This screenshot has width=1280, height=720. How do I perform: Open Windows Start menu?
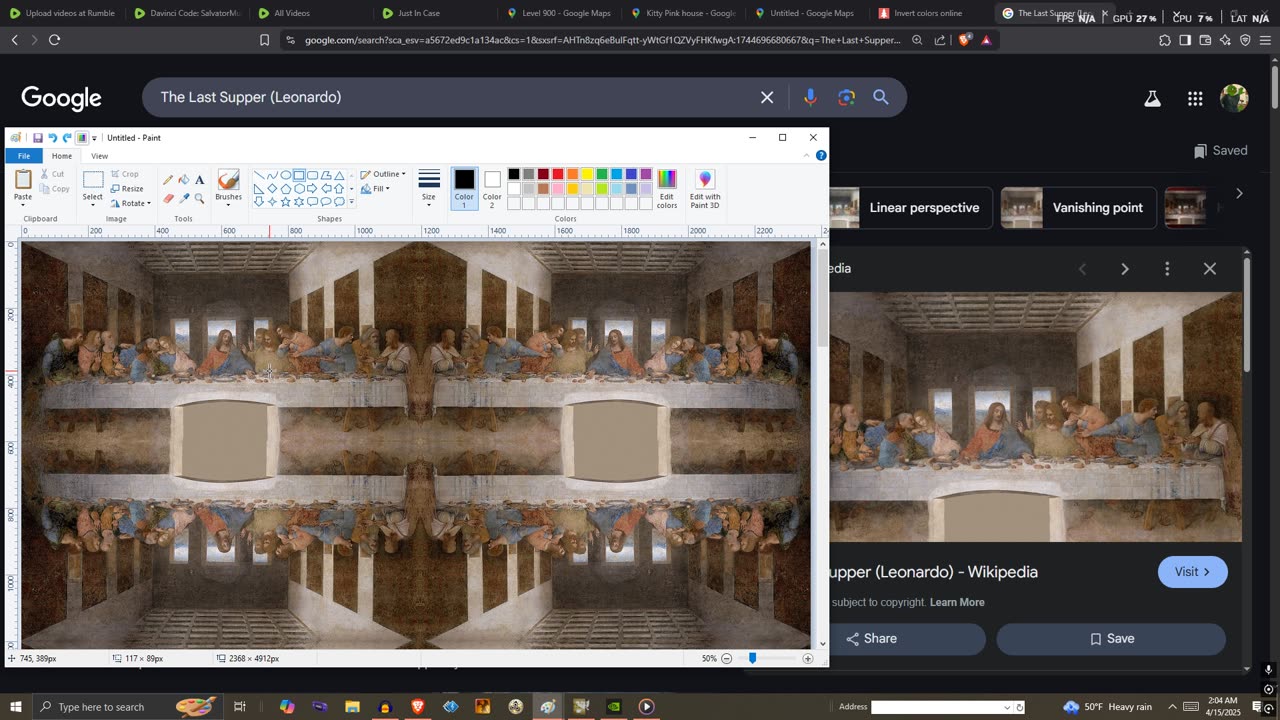click(x=15, y=707)
